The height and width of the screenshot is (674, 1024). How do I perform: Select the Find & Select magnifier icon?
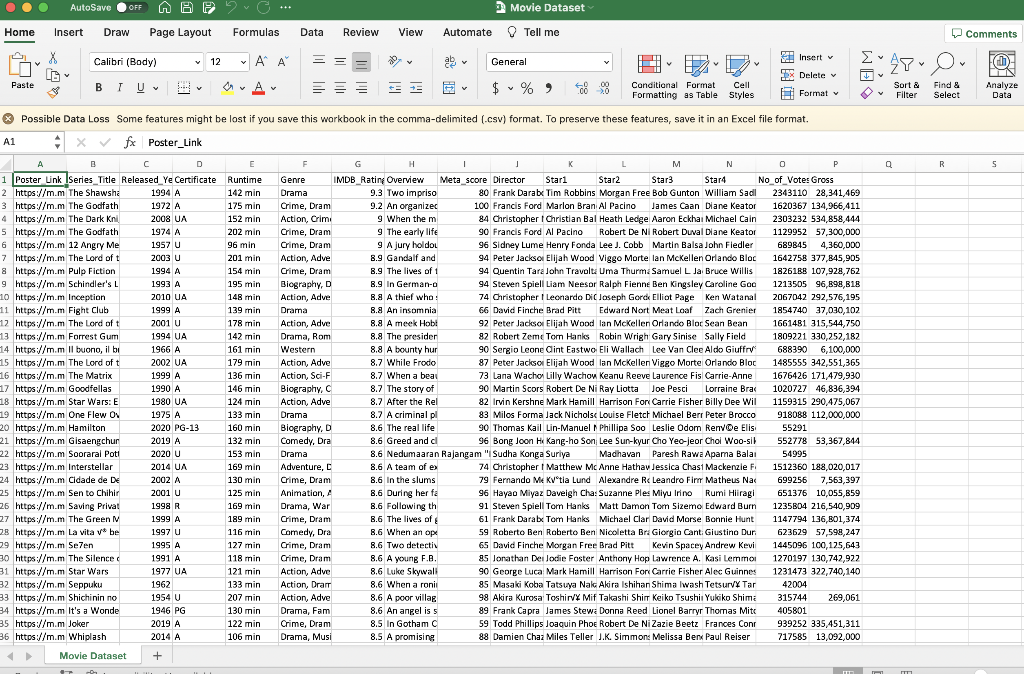(946, 64)
